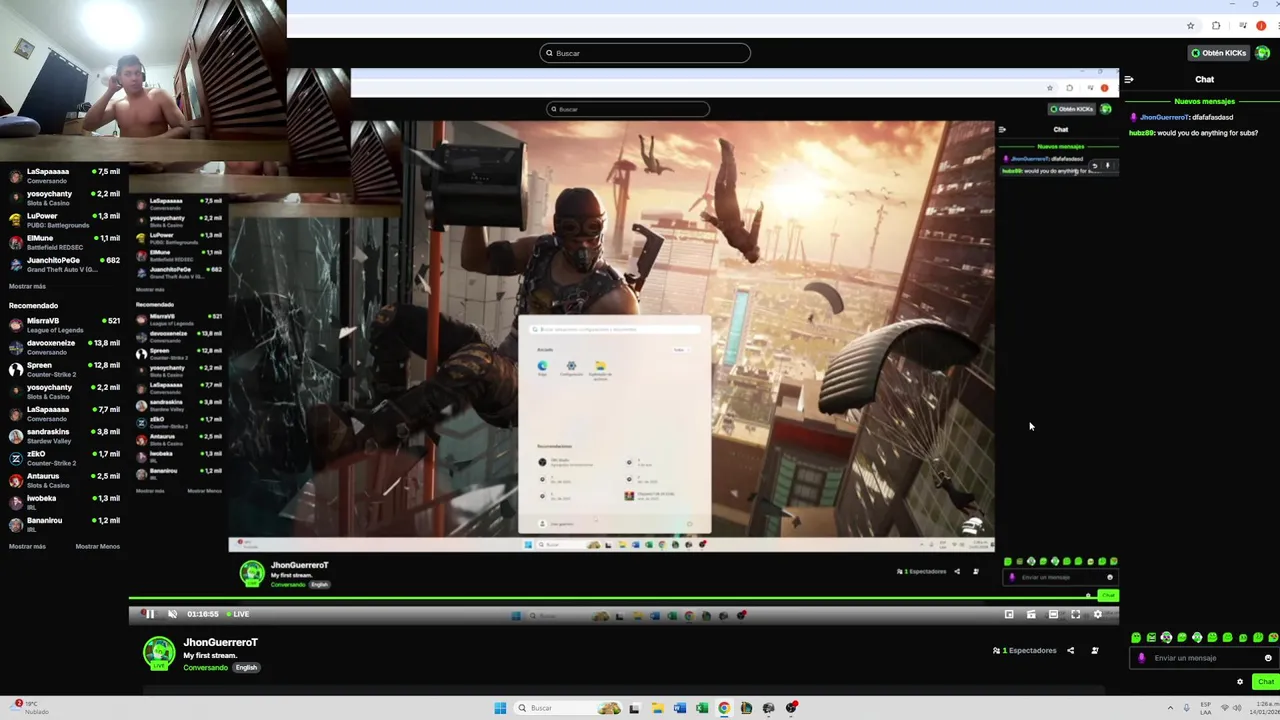The width and height of the screenshot is (1280, 720).
Task: Switch to Chrome on the taskbar
Action: [x=724, y=708]
